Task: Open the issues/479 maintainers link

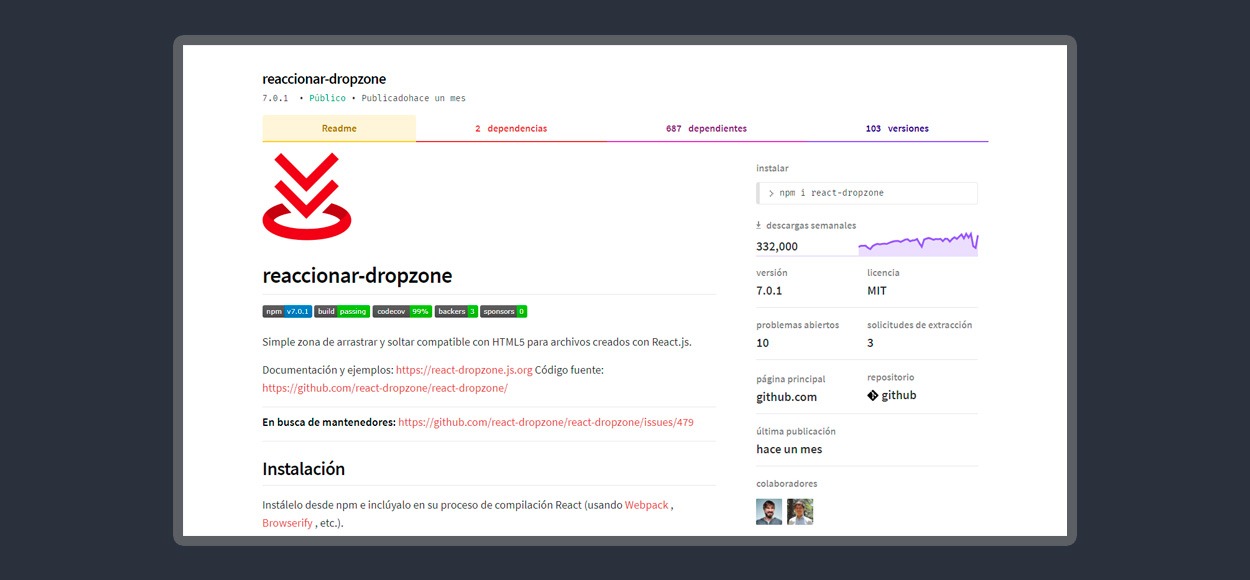Action: (546, 422)
